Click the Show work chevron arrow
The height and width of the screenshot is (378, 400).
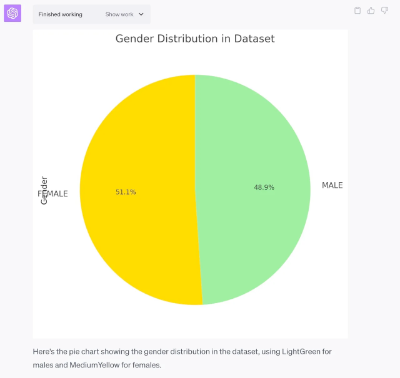(141, 14)
